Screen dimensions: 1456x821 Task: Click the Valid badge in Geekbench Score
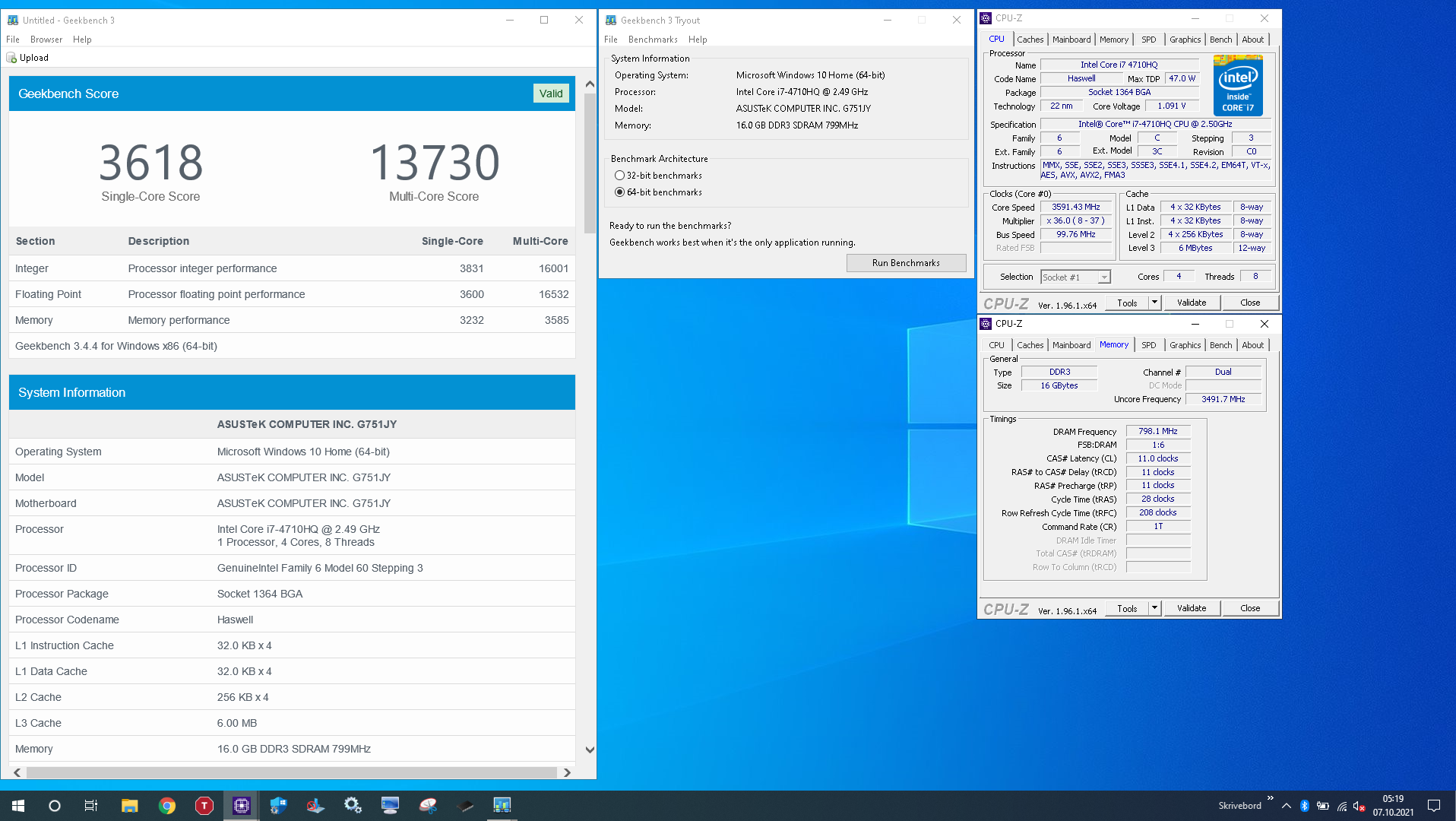[551, 94]
